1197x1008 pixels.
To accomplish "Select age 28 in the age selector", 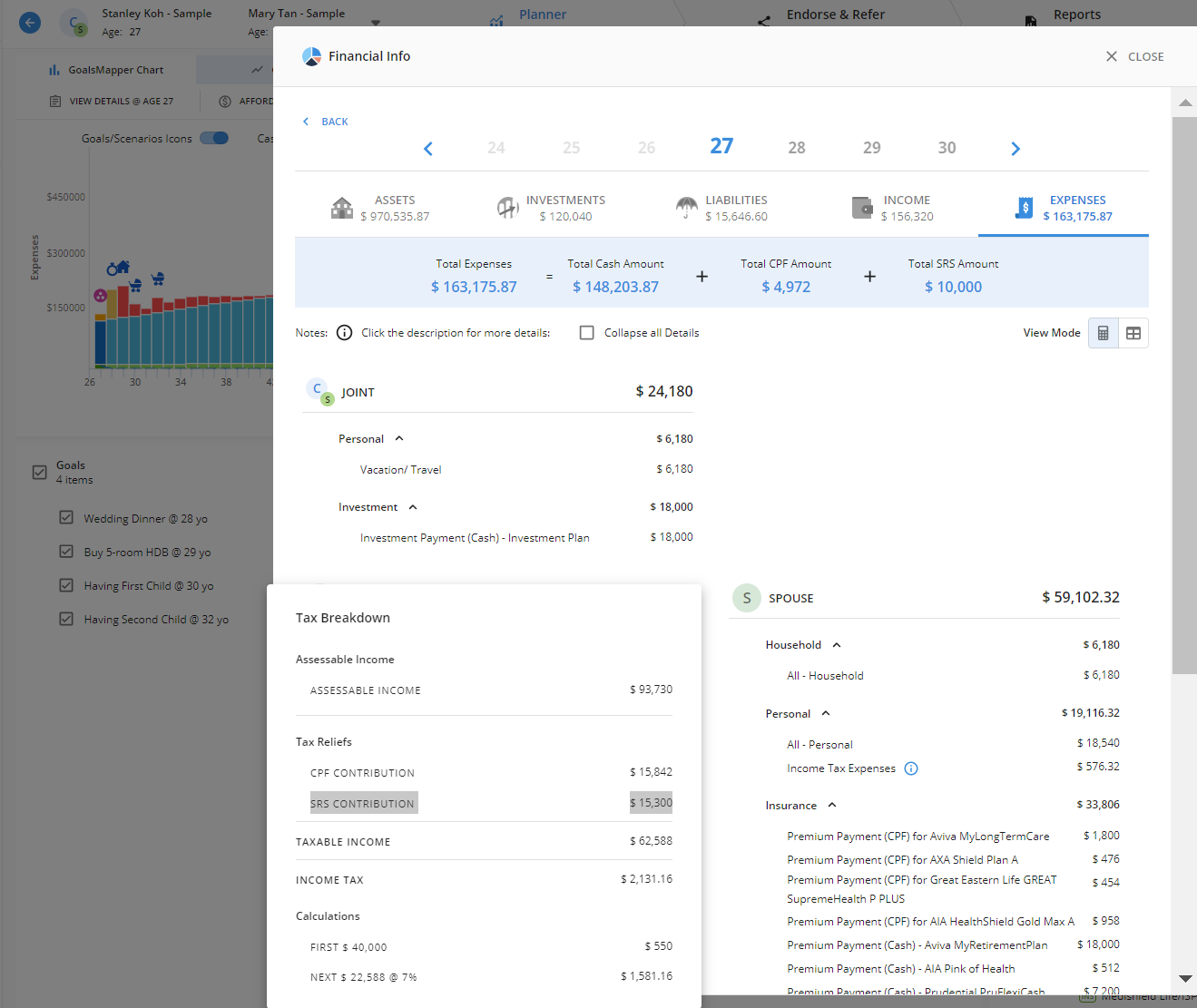I will [797, 148].
